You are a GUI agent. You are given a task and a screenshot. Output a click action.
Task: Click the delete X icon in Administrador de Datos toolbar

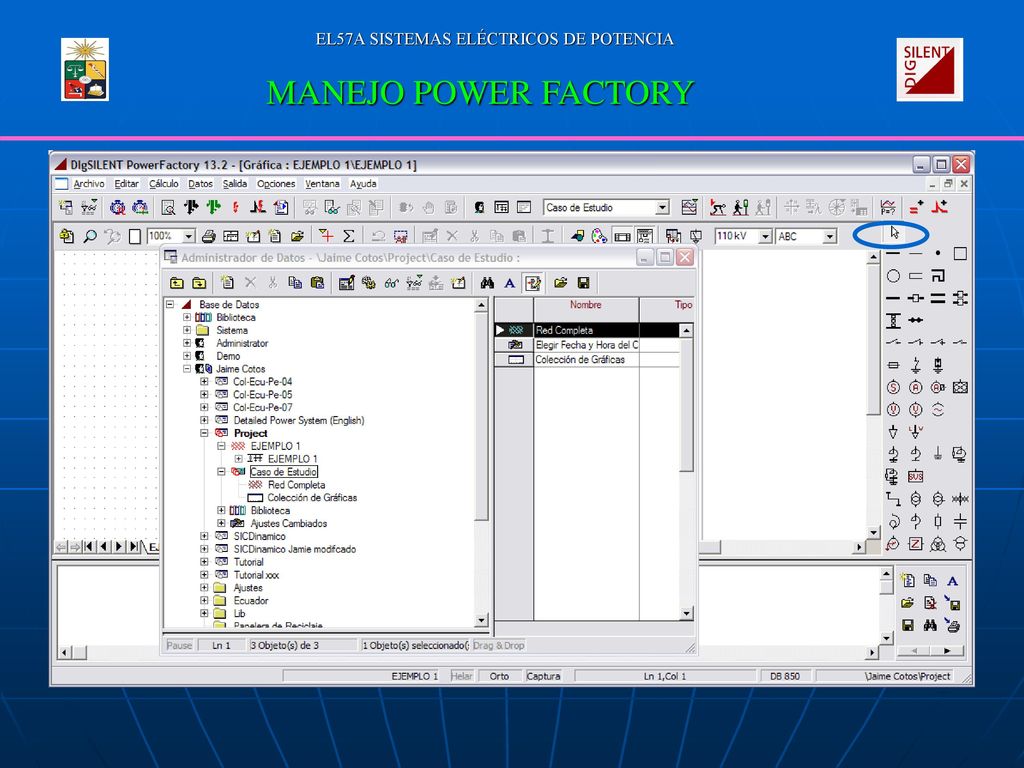coord(250,282)
